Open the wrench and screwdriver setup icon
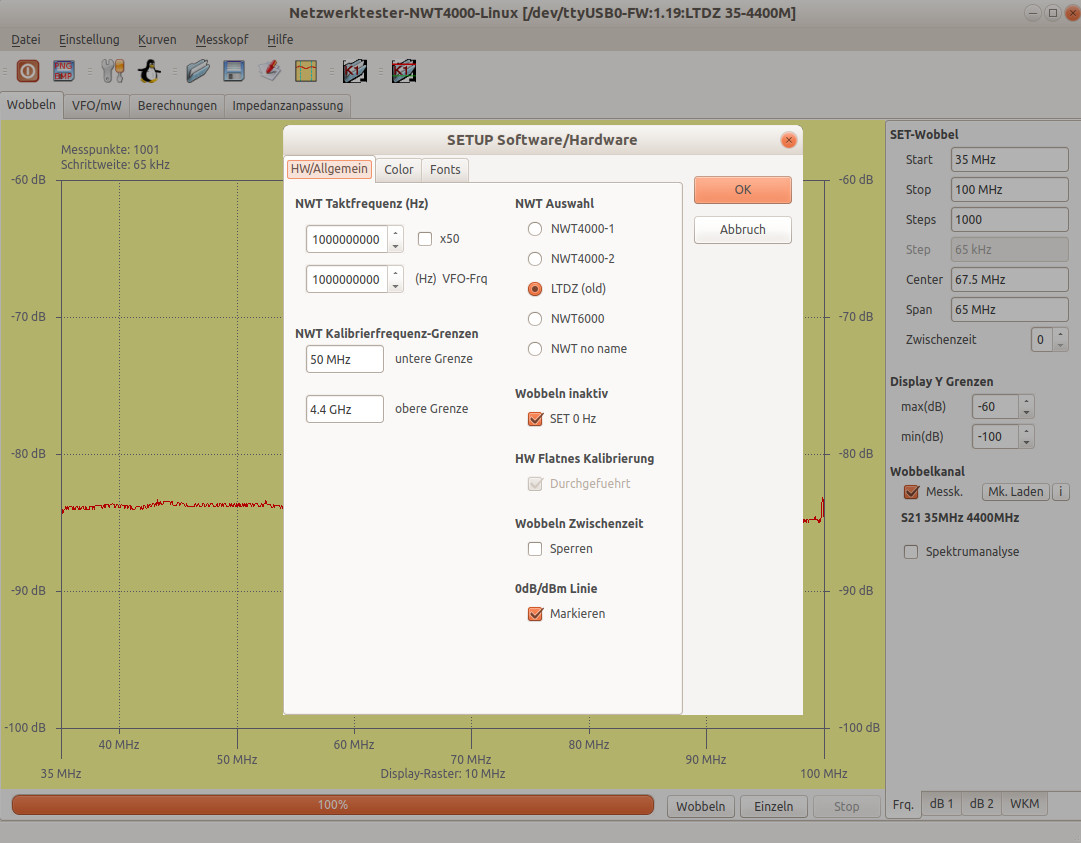The width and height of the screenshot is (1081, 843). (113, 71)
